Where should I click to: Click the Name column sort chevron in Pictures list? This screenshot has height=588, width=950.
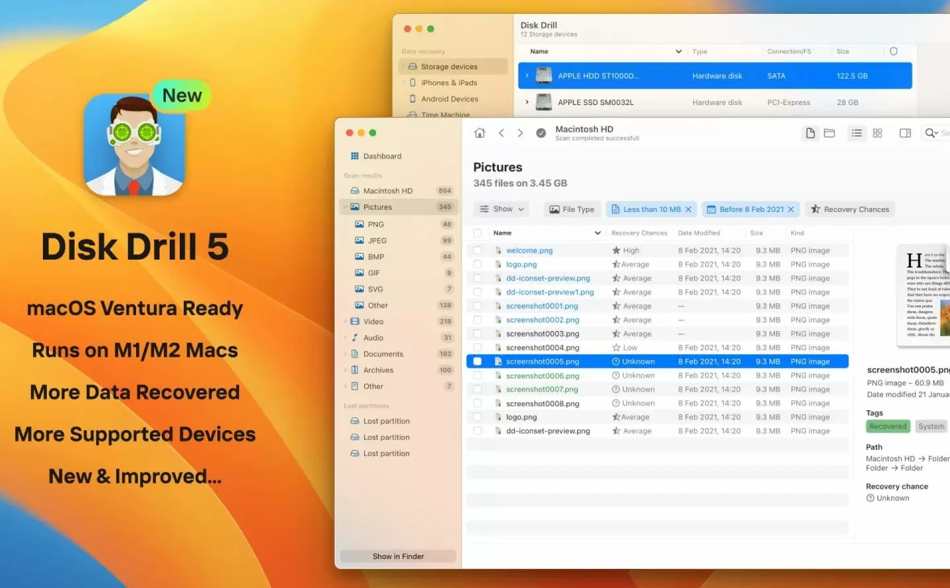pos(597,233)
